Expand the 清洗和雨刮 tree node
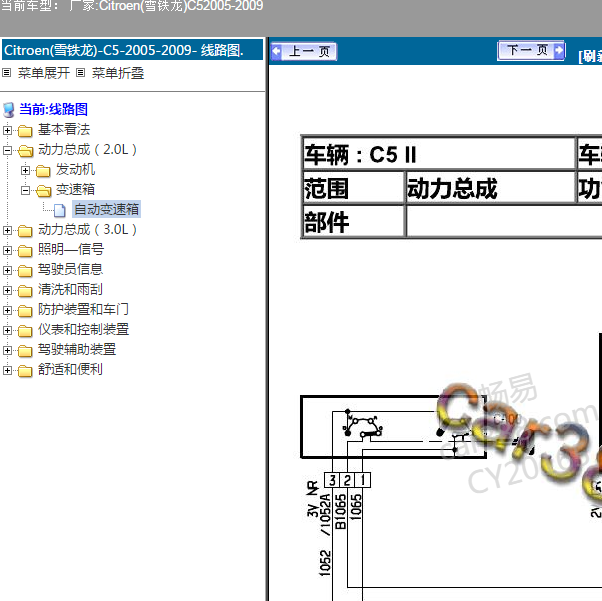The image size is (602, 601). click(x=7, y=290)
